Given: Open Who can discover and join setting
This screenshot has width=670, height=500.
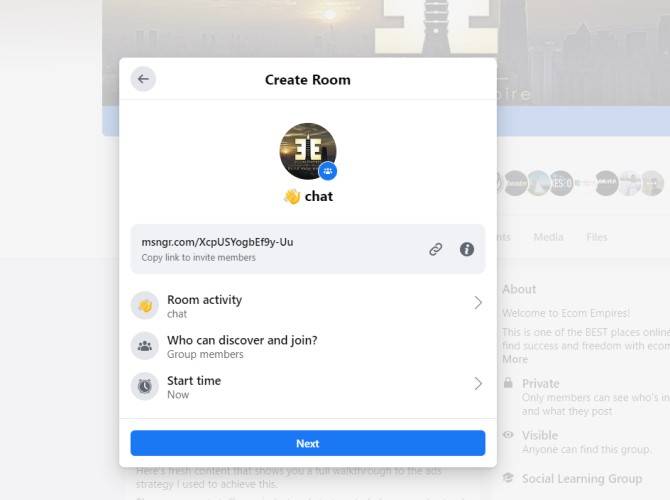Looking at the screenshot, I should tap(308, 346).
